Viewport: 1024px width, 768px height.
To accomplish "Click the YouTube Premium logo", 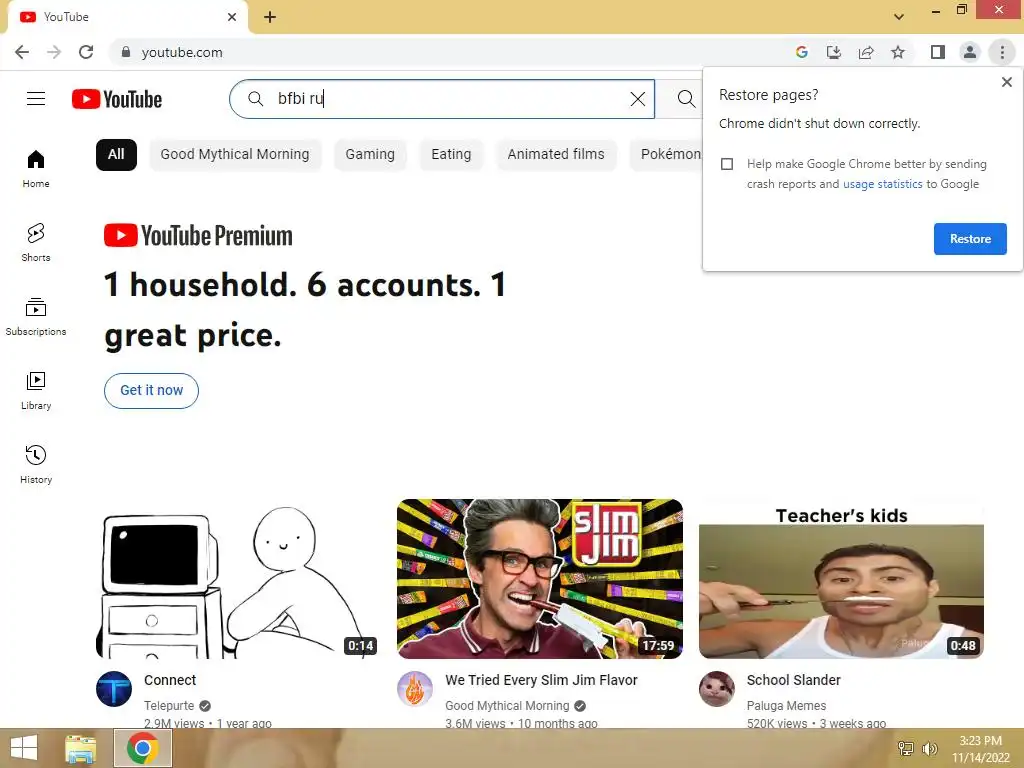I will (198, 236).
